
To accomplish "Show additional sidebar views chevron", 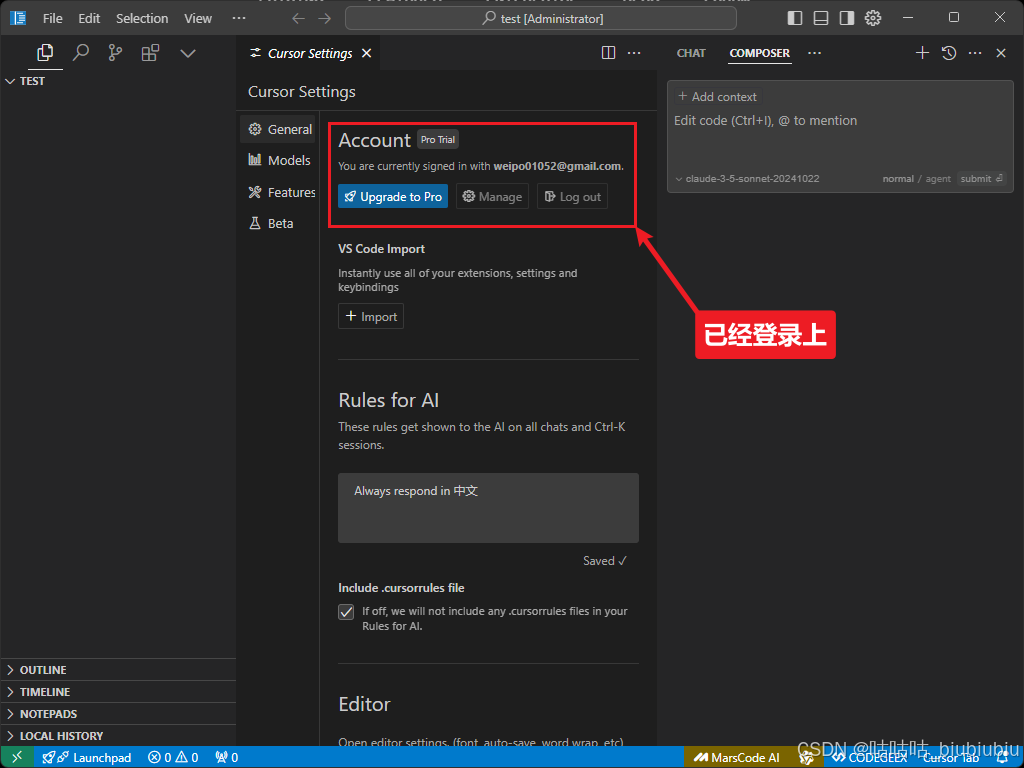I will pos(188,54).
